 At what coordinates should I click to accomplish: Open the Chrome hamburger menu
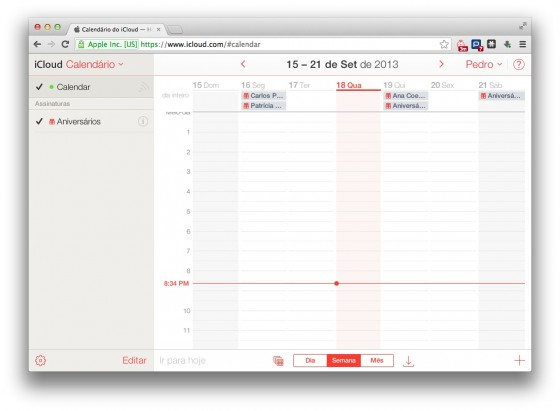point(522,44)
